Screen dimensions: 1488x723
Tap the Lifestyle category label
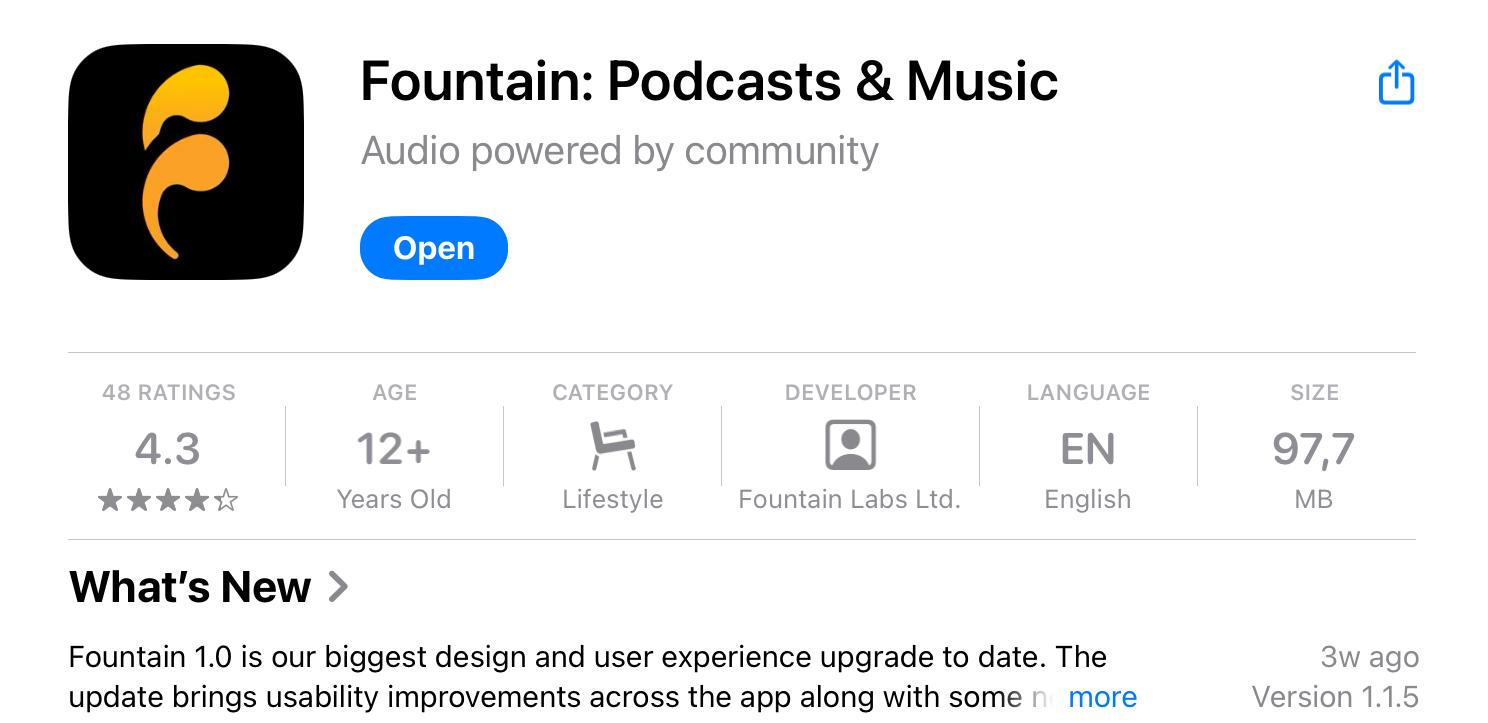coord(612,499)
